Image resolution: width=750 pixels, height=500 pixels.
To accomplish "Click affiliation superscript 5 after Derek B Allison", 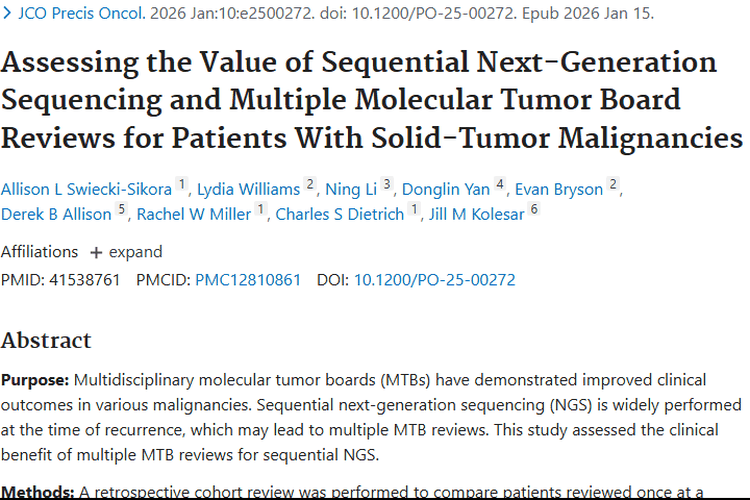I will [122, 210].
